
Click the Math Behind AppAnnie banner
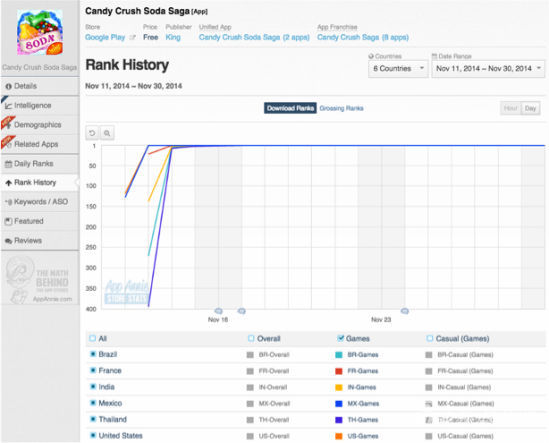[40, 279]
